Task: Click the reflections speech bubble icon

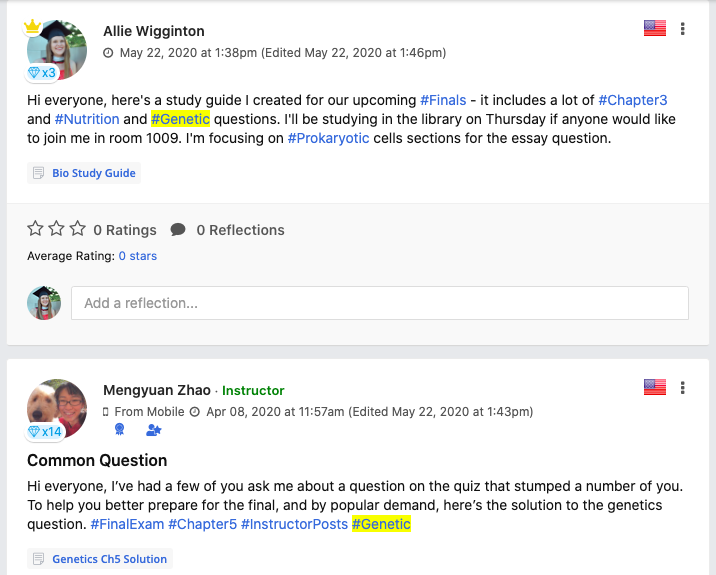Action: (178, 229)
